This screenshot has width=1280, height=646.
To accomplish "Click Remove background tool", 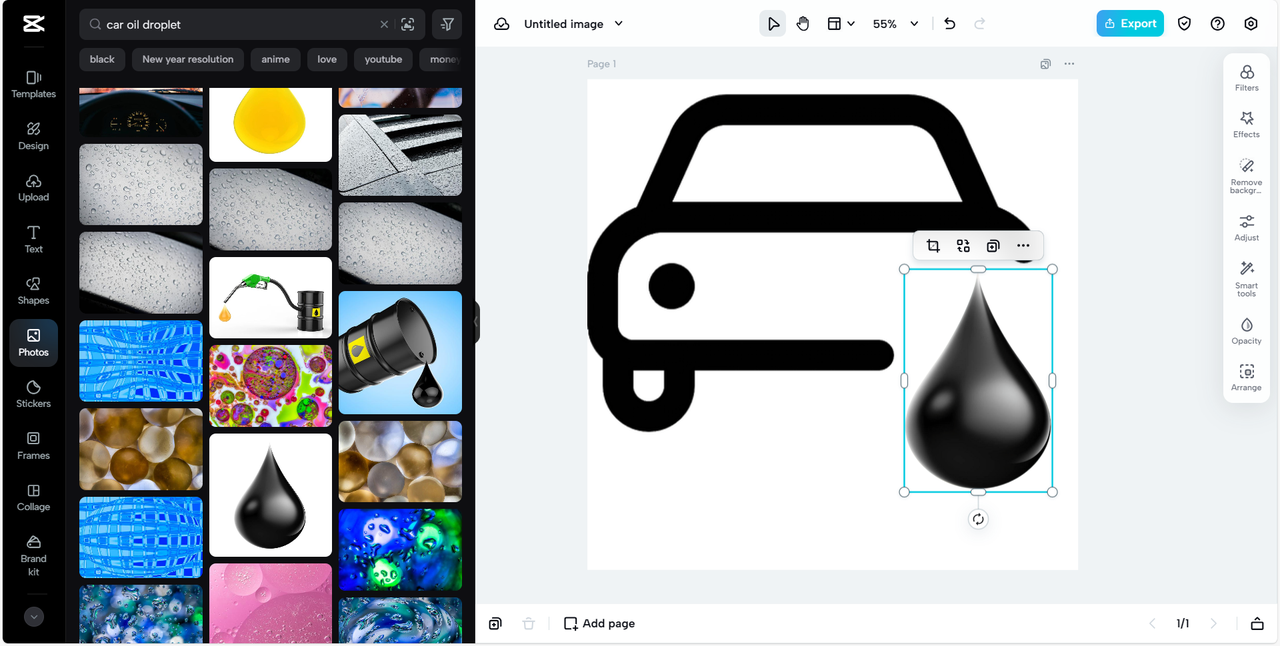I will (x=1247, y=175).
